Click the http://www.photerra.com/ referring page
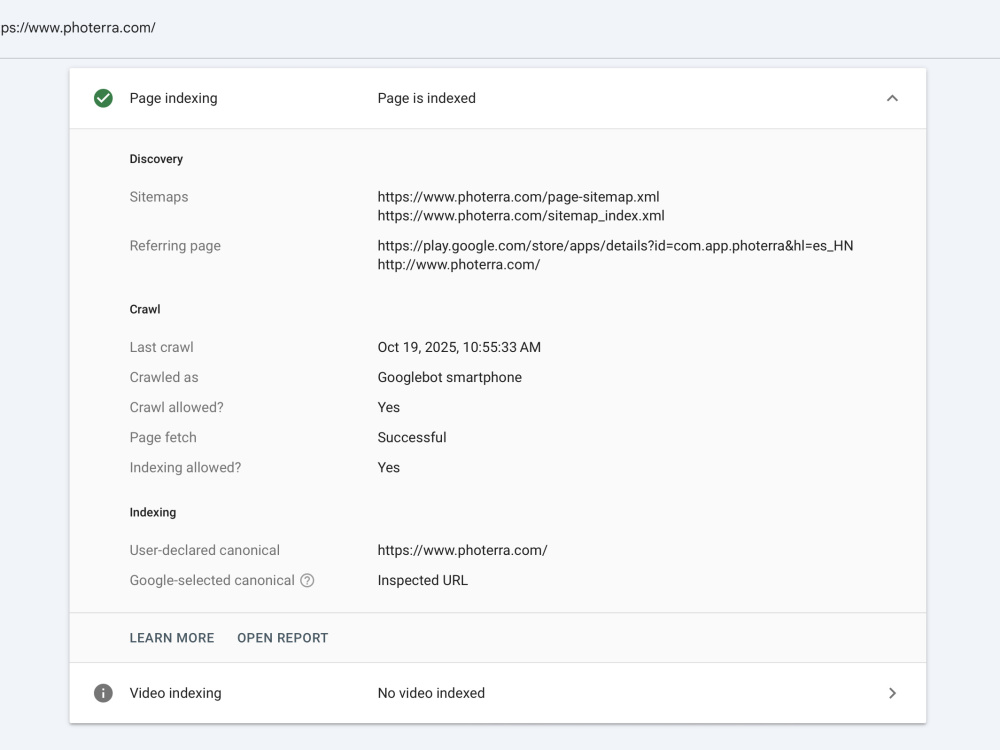The height and width of the screenshot is (750, 1000). [459, 265]
